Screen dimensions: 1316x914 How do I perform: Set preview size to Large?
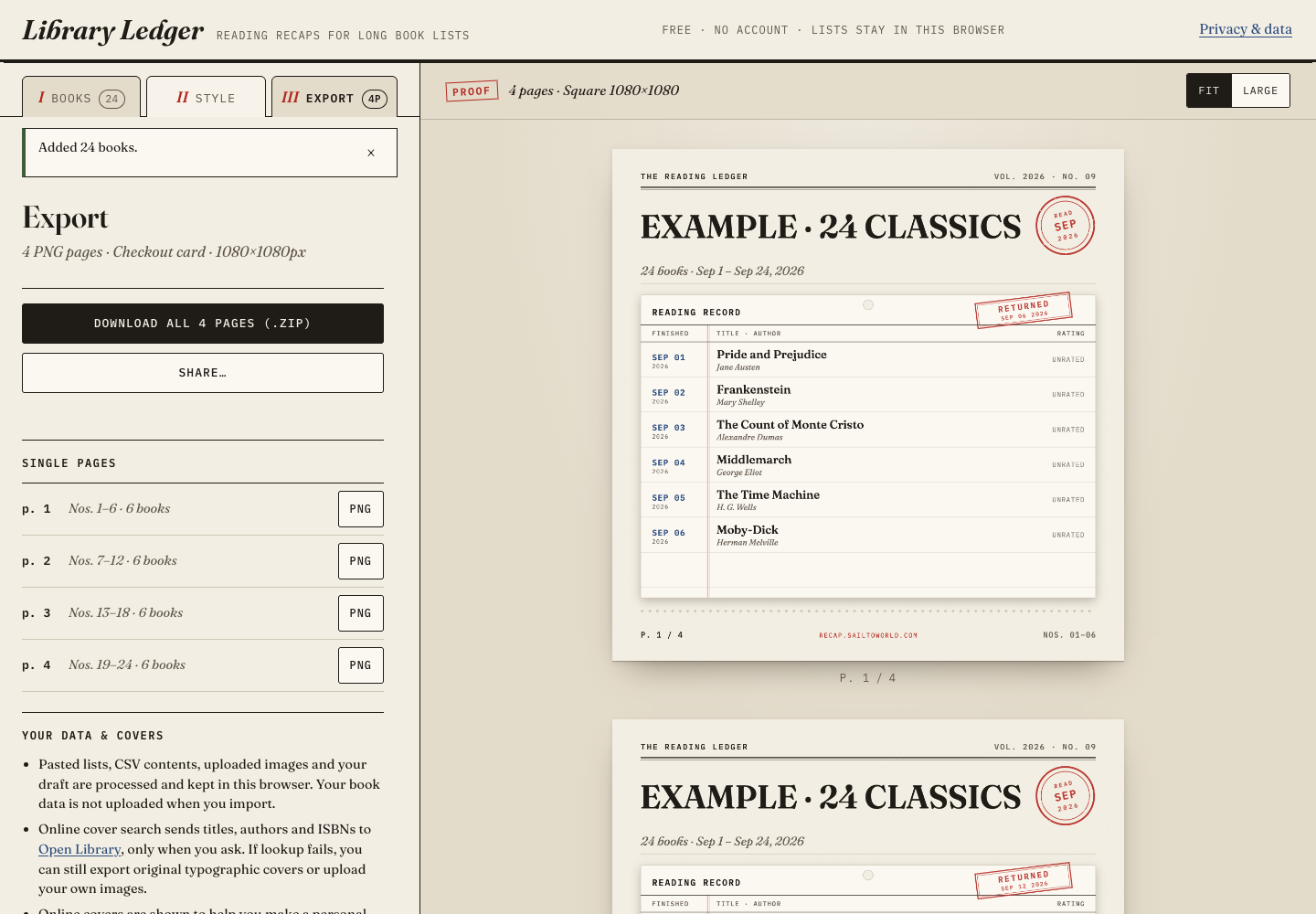point(1260,90)
